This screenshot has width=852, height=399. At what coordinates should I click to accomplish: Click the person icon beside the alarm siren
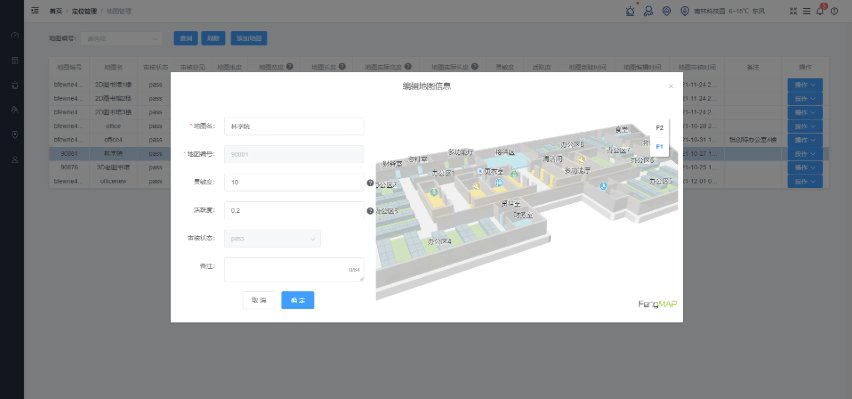(648, 11)
